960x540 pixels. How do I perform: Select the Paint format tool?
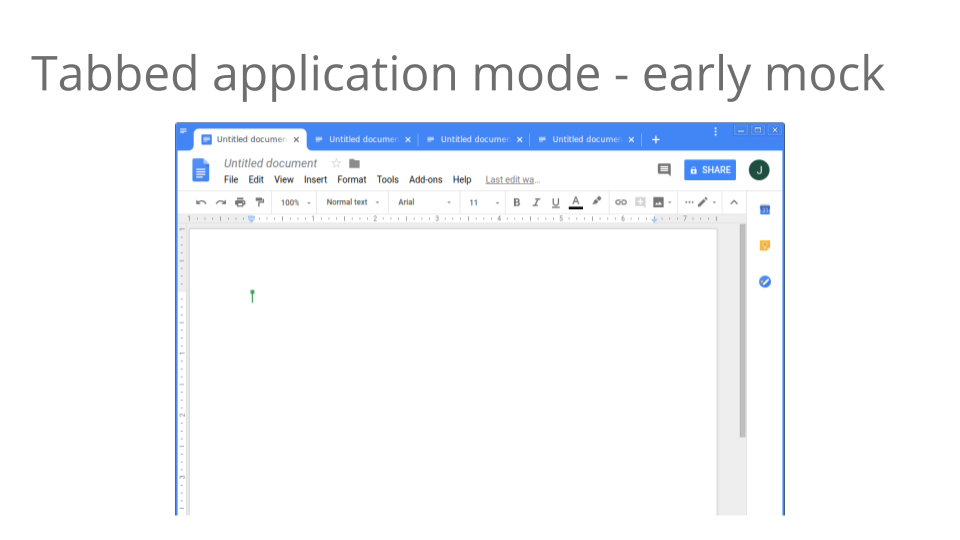260,202
